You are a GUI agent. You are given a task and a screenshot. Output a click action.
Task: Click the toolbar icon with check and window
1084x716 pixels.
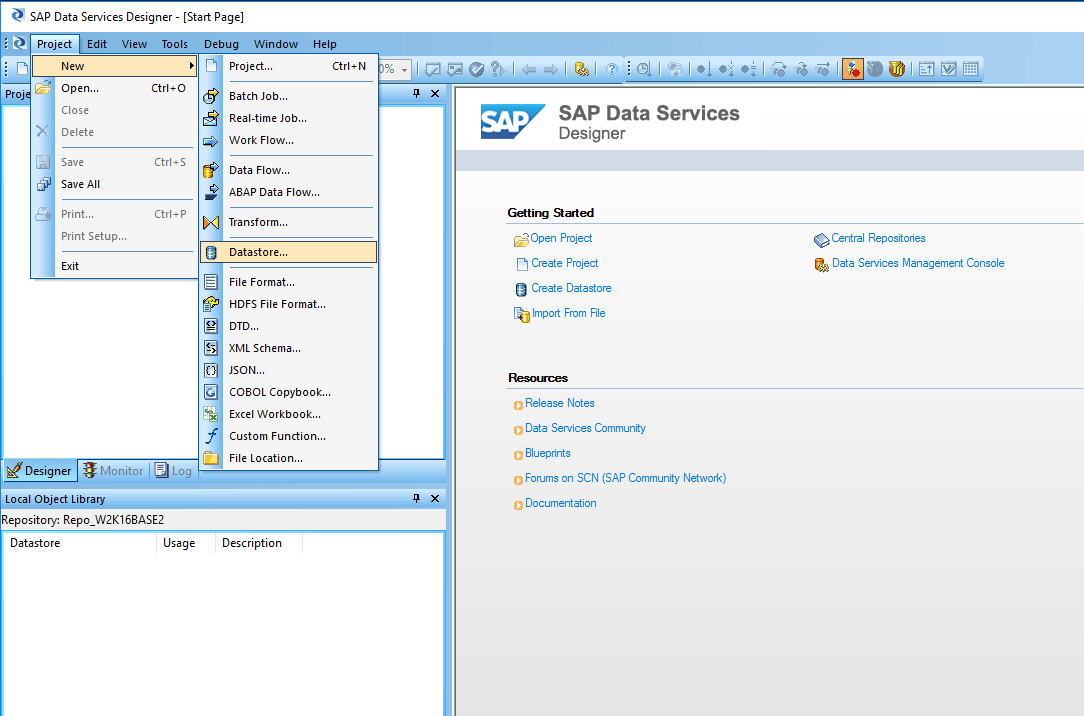[948, 68]
